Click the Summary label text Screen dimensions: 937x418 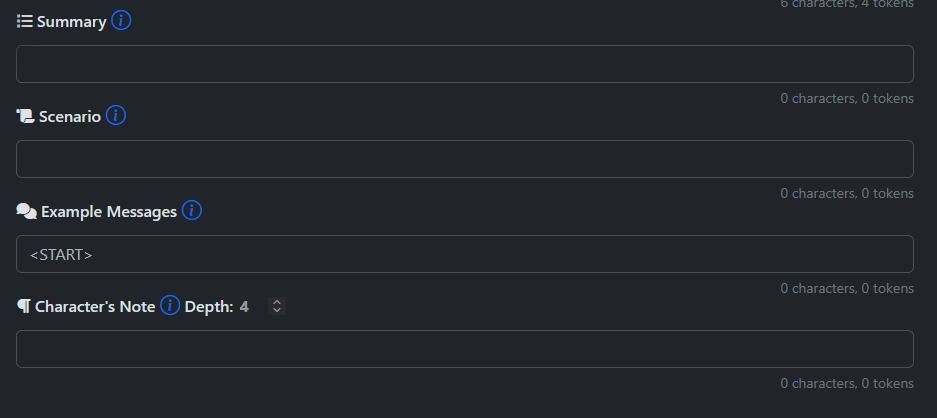tap(72, 22)
